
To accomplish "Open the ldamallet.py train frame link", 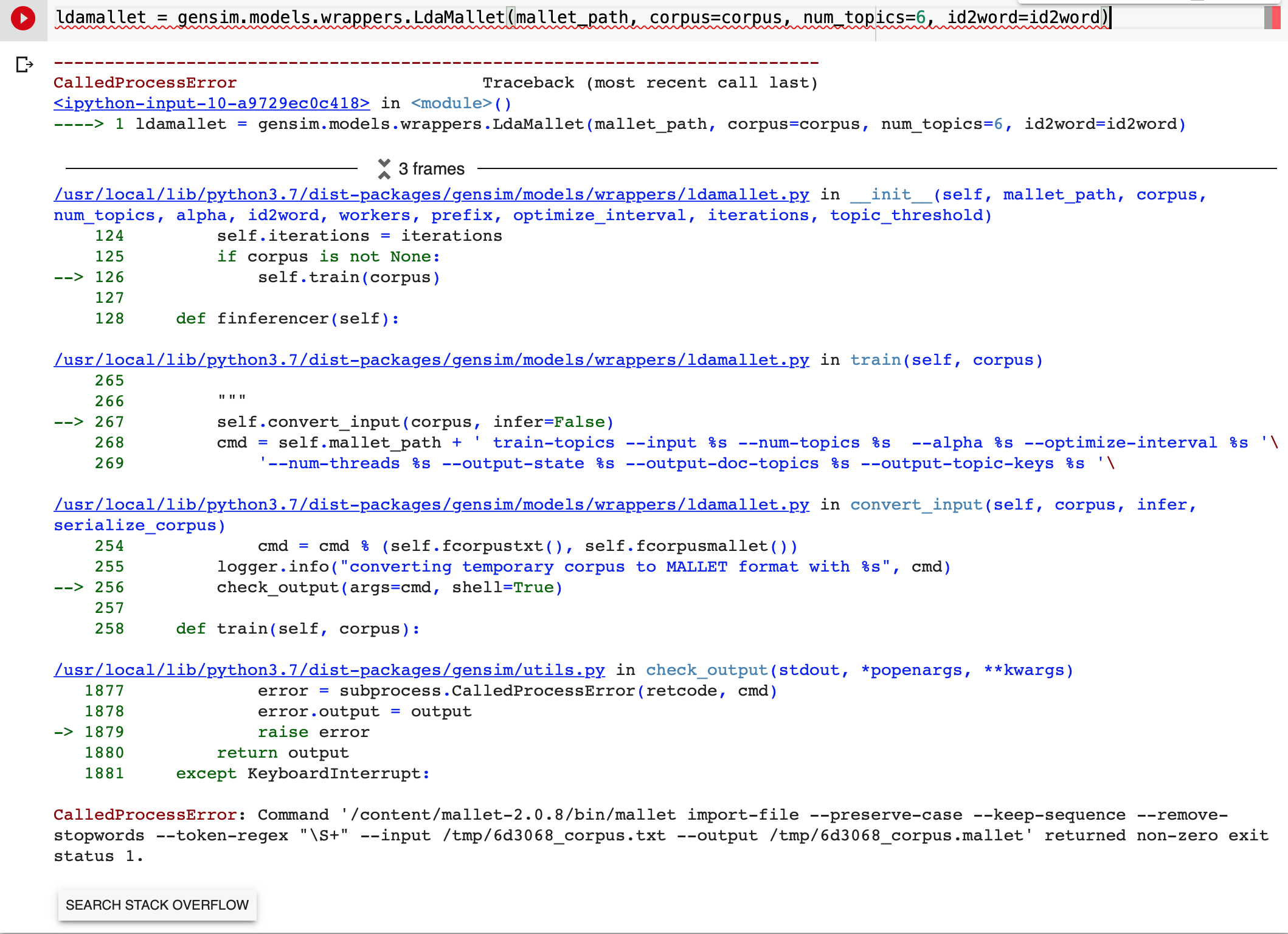I will pyautogui.click(x=431, y=359).
